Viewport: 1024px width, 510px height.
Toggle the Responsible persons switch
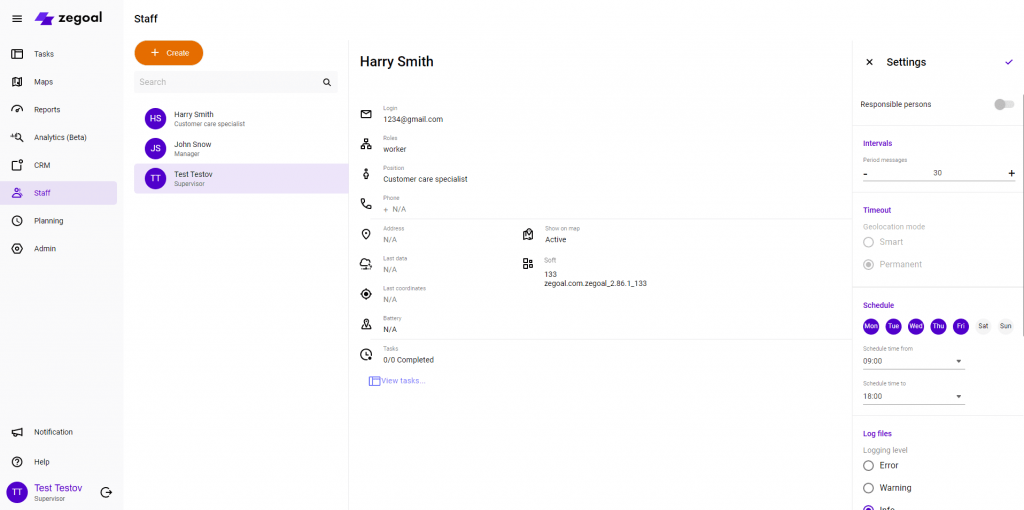1003,104
